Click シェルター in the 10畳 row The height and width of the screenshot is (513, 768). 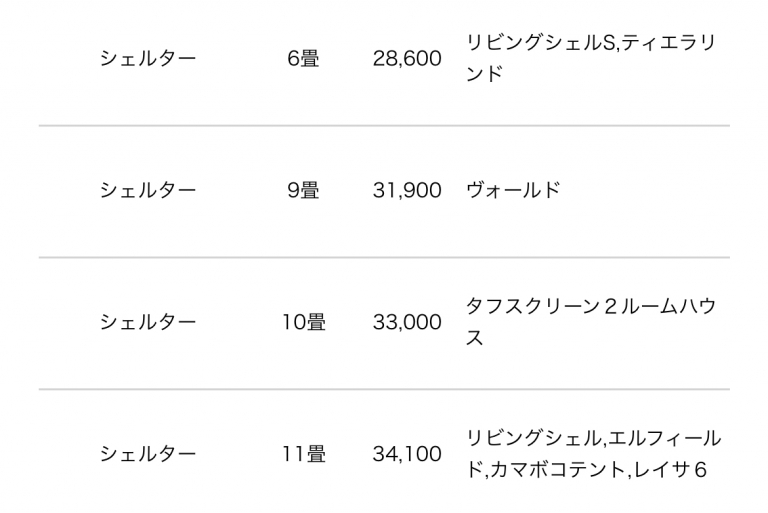click(x=148, y=323)
